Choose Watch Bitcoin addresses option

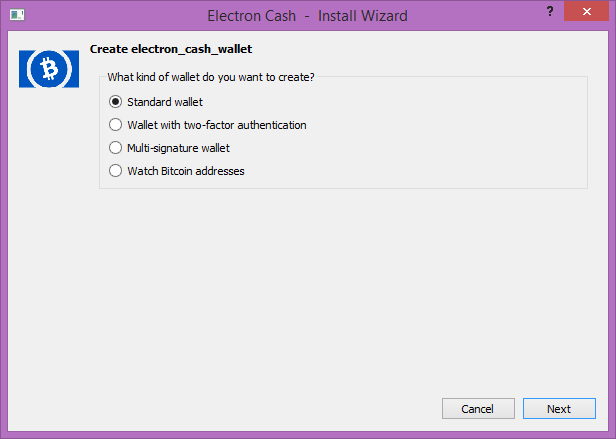177,171
